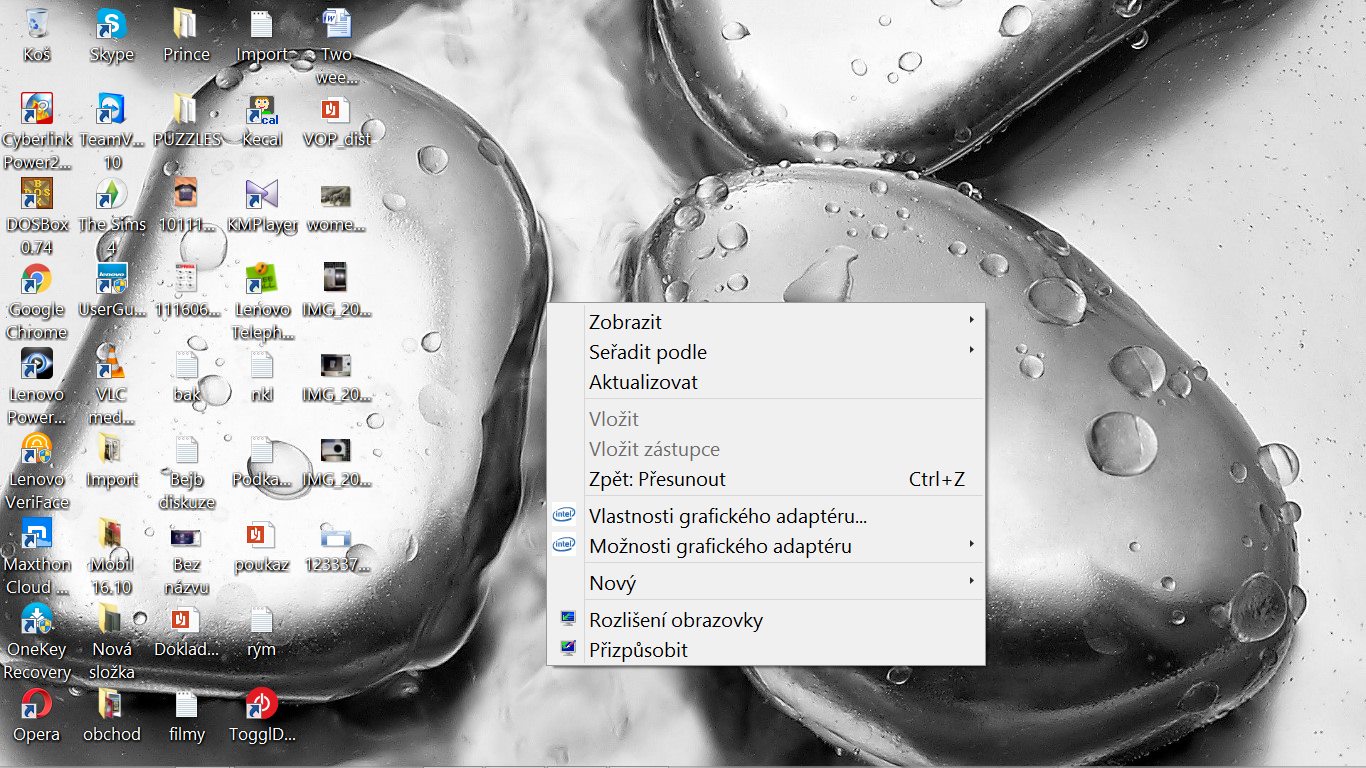Viewport: 1366px width, 768px height.
Task: Select the Prince folder icon
Action: point(186,23)
